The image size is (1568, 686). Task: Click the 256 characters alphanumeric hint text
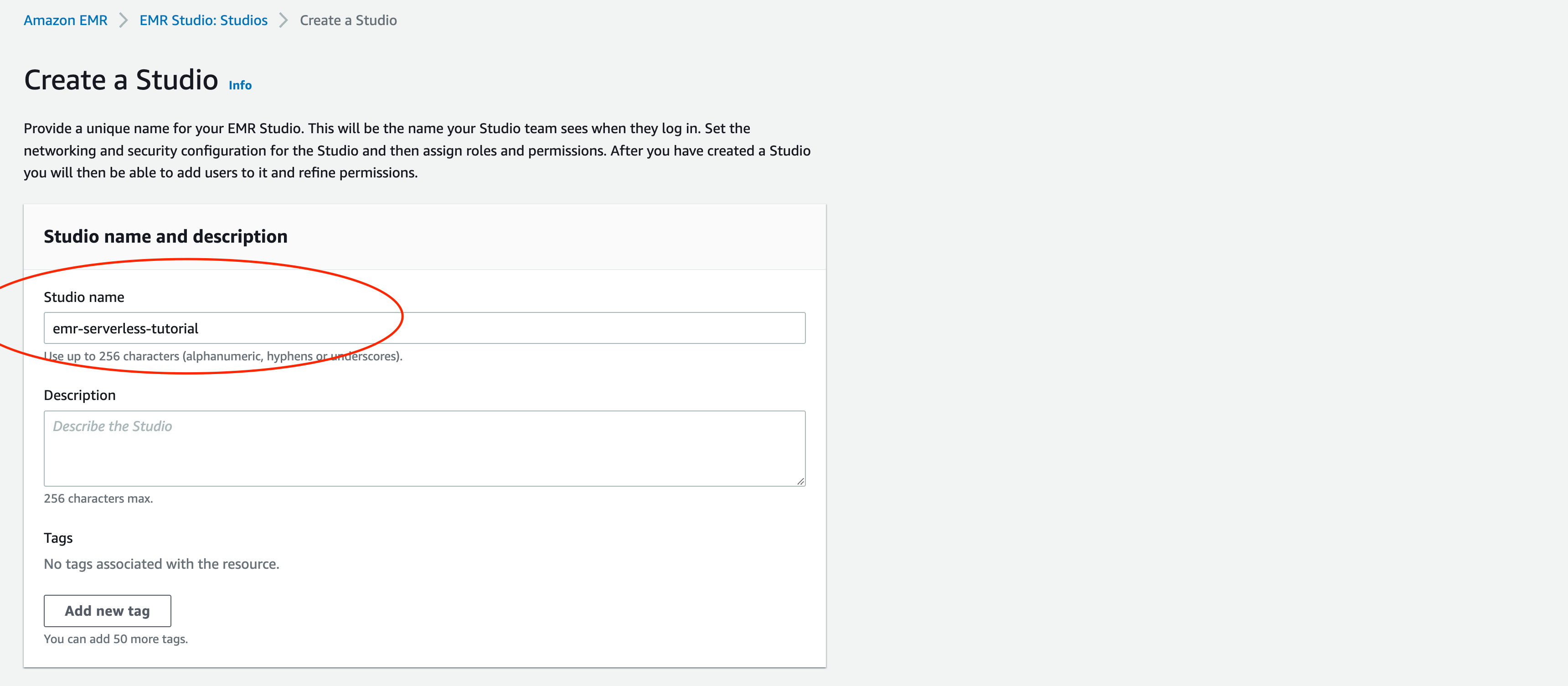pyautogui.click(x=223, y=356)
